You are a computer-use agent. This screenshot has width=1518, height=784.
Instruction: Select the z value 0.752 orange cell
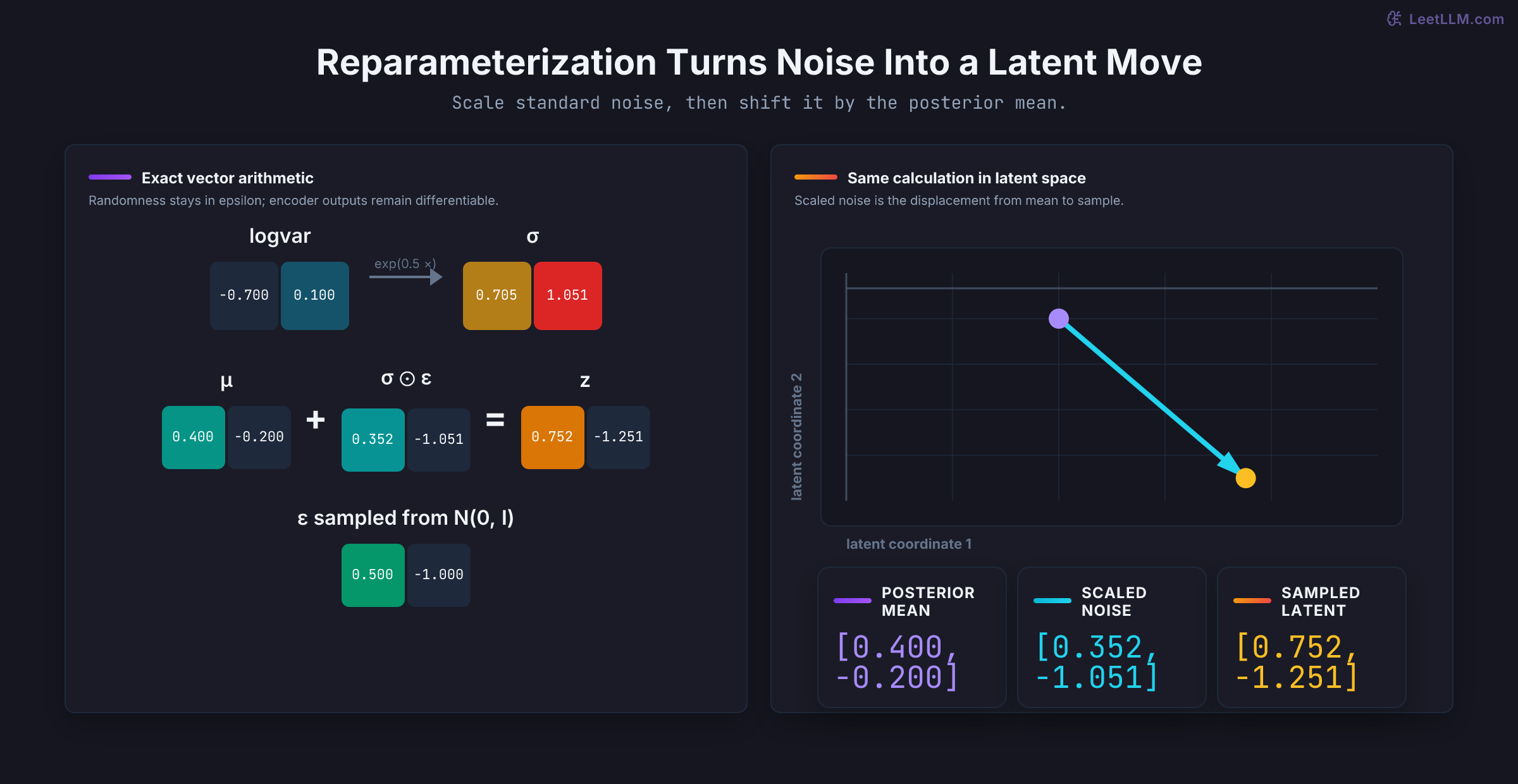[552, 437]
